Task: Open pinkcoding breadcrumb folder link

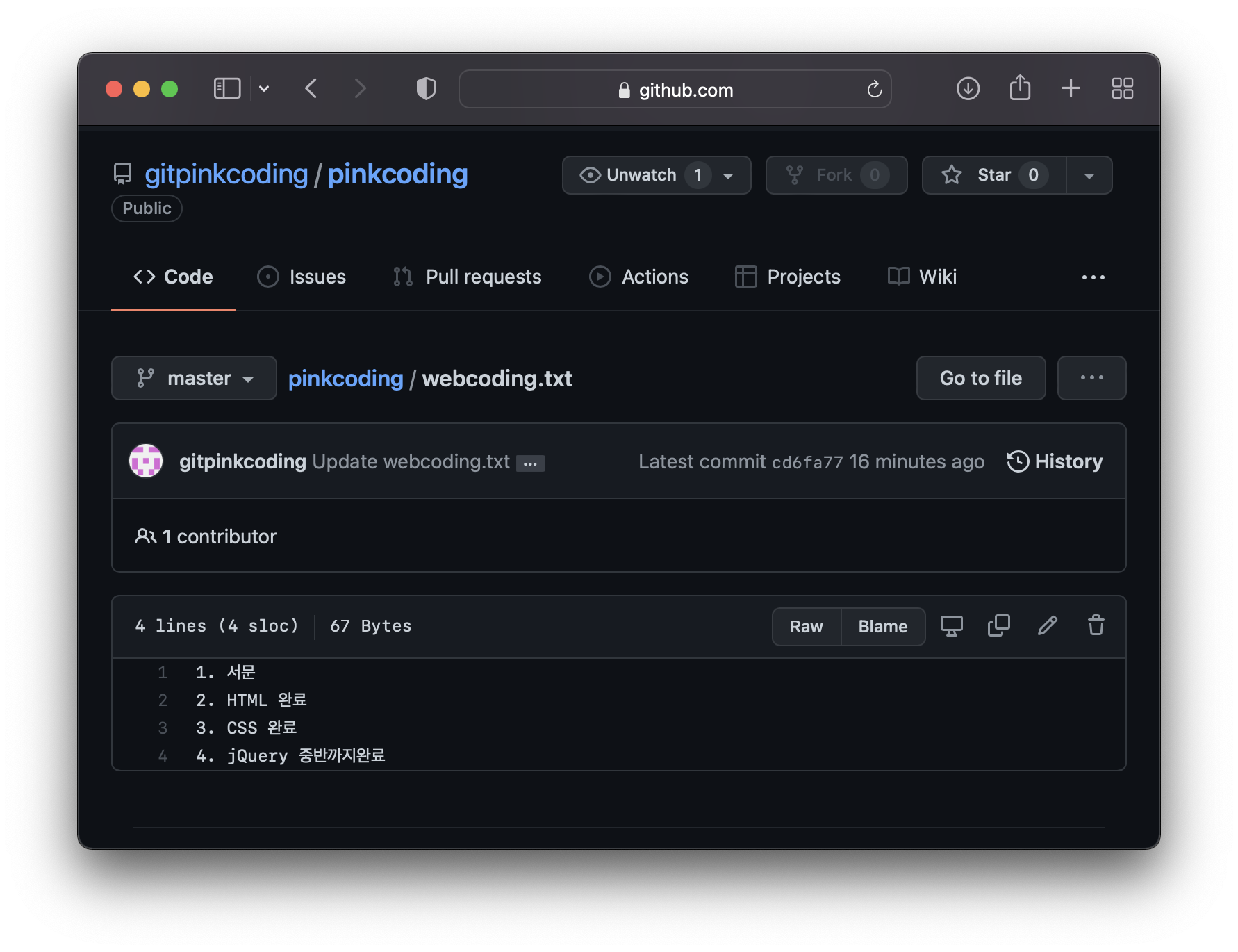Action: click(x=345, y=379)
